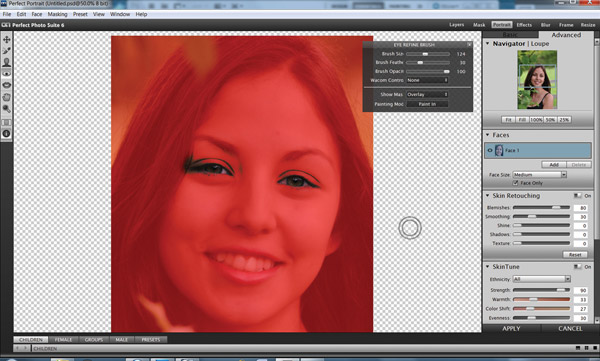The width and height of the screenshot is (600, 361).
Task: Toggle SkinTune On switch
Action: (x=577, y=267)
